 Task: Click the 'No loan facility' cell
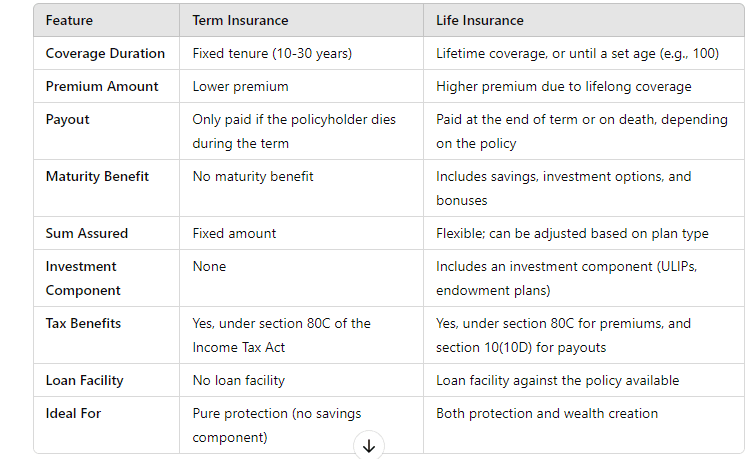pyautogui.click(x=239, y=380)
